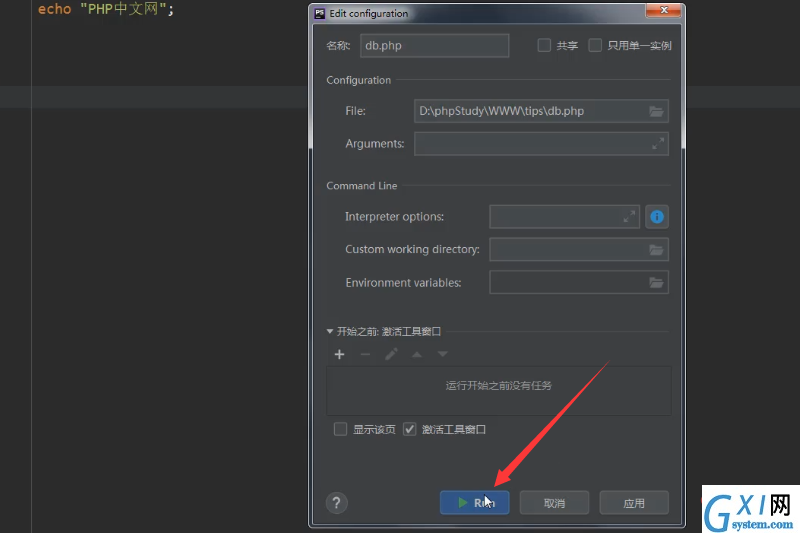Open Environment variables browse icon
This screenshot has width=800, height=533.
656,282
